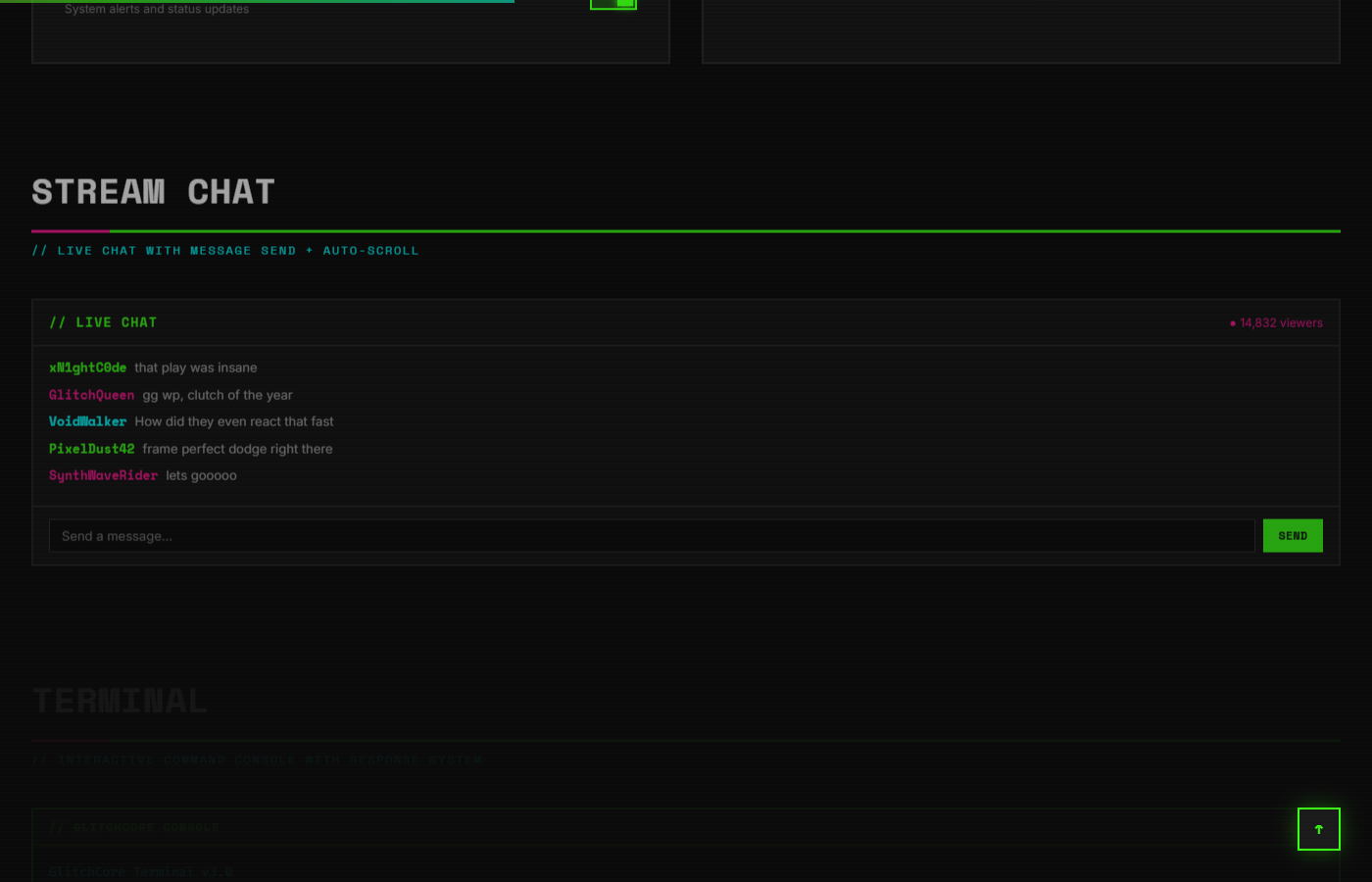Click the TERMINAL section heading
The width and height of the screenshot is (1372, 882).
pos(120,701)
